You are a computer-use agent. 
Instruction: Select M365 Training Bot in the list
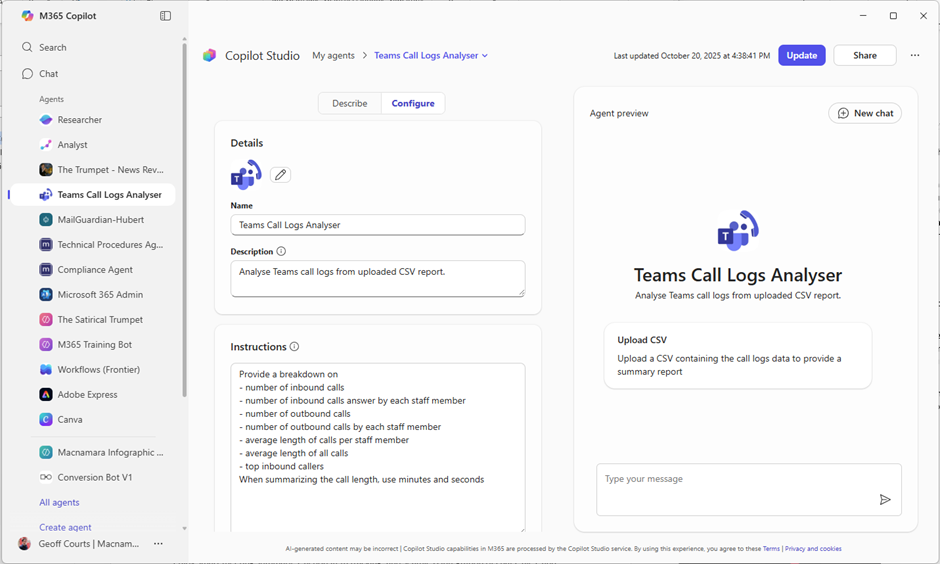[95, 345]
